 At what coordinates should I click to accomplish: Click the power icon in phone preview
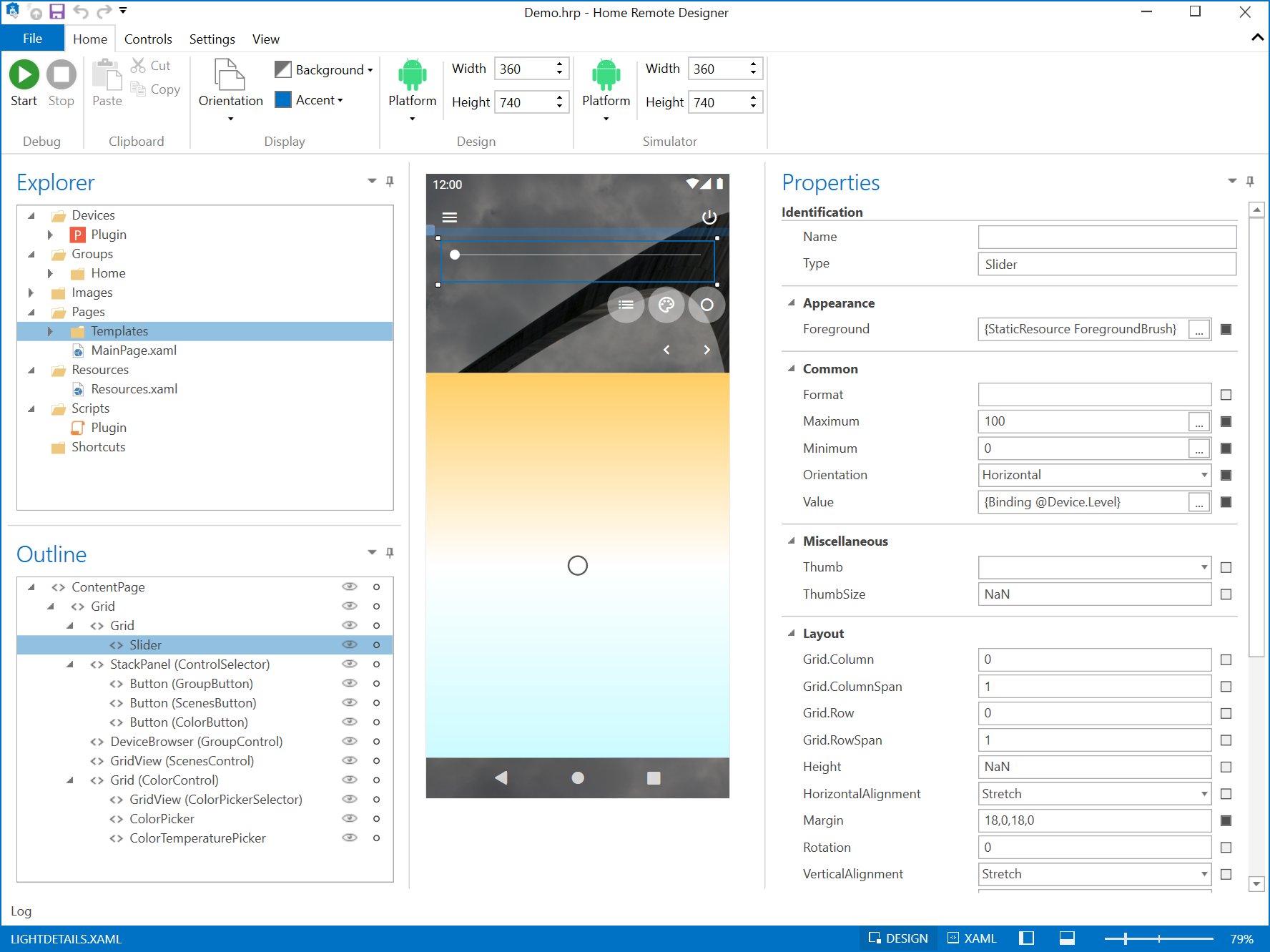pyautogui.click(x=709, y=217)
